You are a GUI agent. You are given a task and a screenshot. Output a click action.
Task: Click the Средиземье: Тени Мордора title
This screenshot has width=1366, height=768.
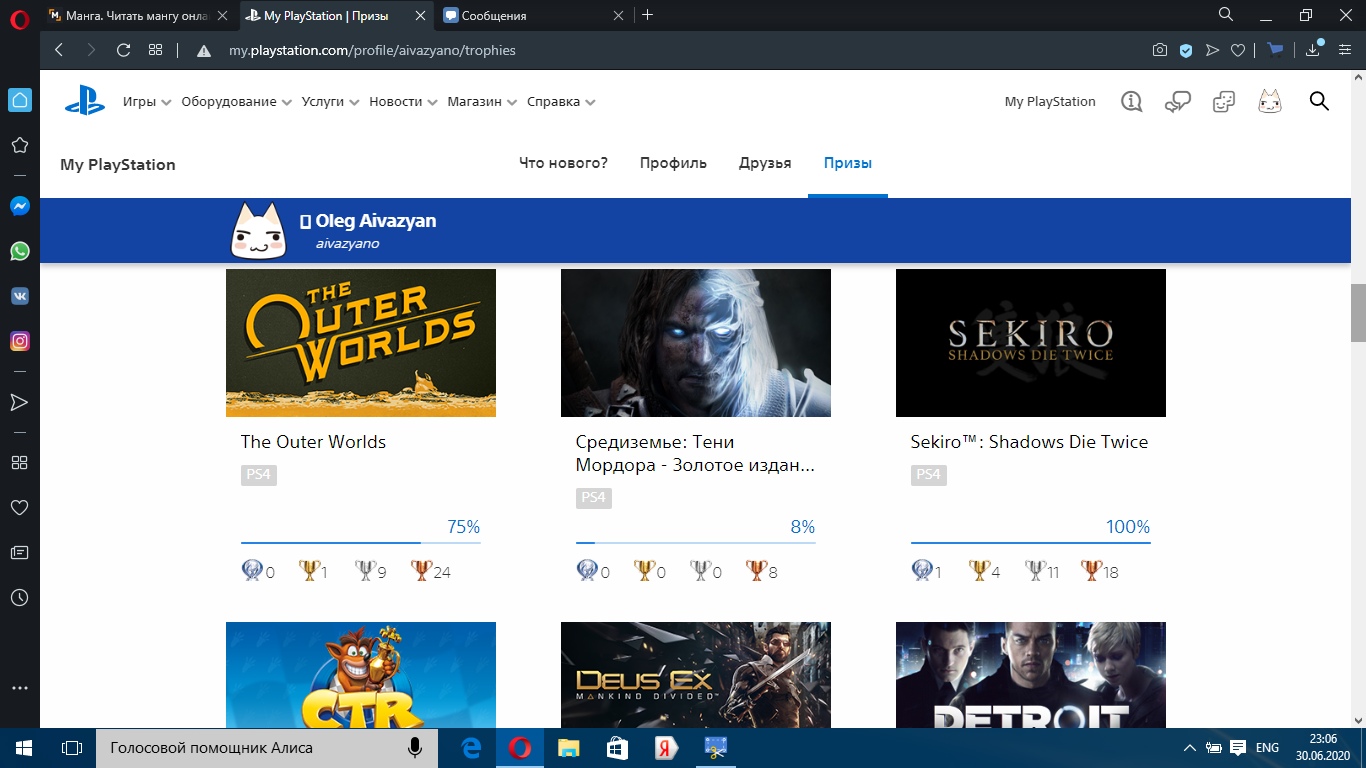click(696, 454)
